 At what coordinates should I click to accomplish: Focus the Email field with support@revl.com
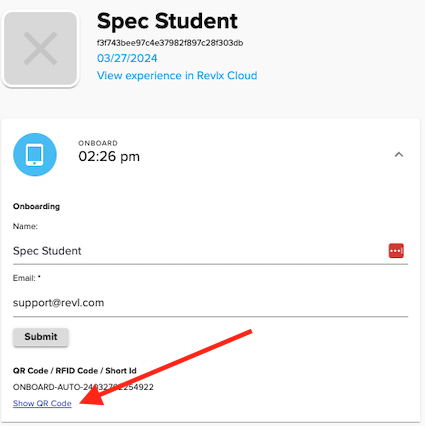[210, 303]
